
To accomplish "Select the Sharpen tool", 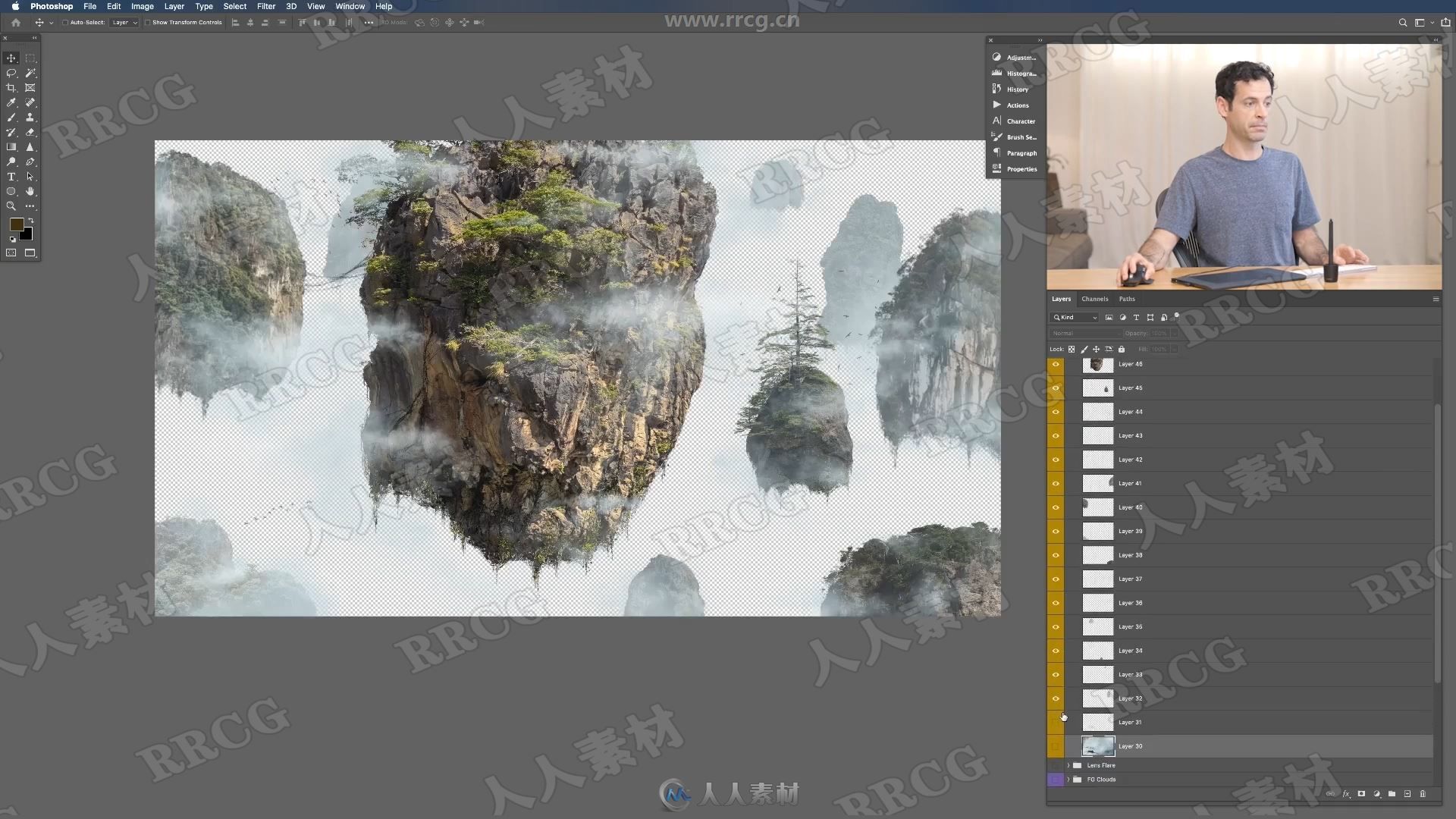I will (x=30, y=147).
